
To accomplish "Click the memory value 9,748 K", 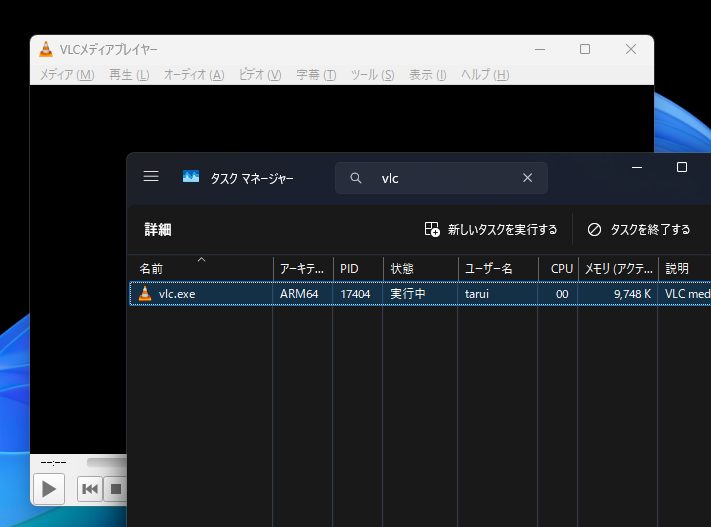I will click(x=632, y=294).
